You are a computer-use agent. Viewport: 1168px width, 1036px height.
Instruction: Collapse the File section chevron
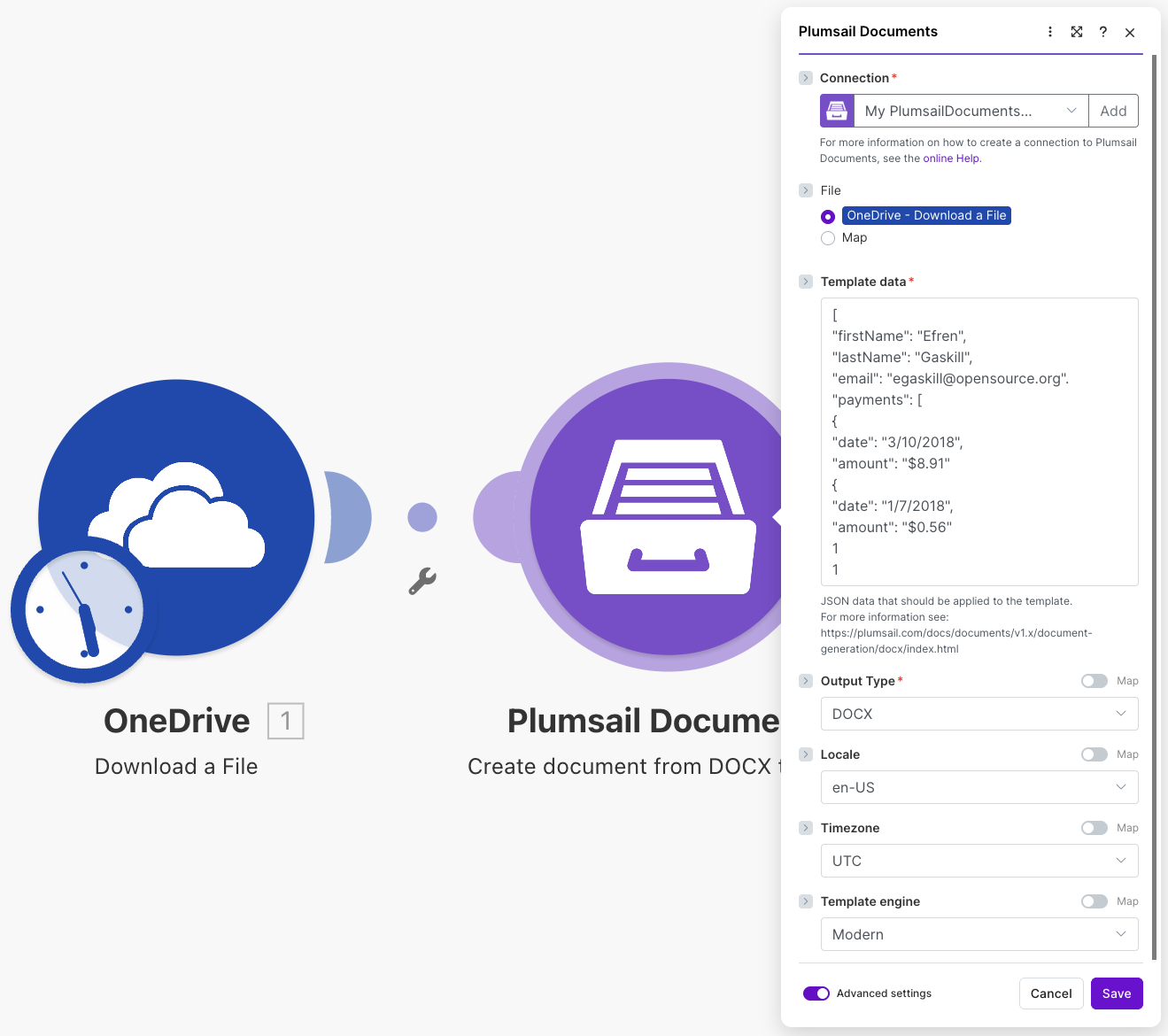click(x=806, y=190)
